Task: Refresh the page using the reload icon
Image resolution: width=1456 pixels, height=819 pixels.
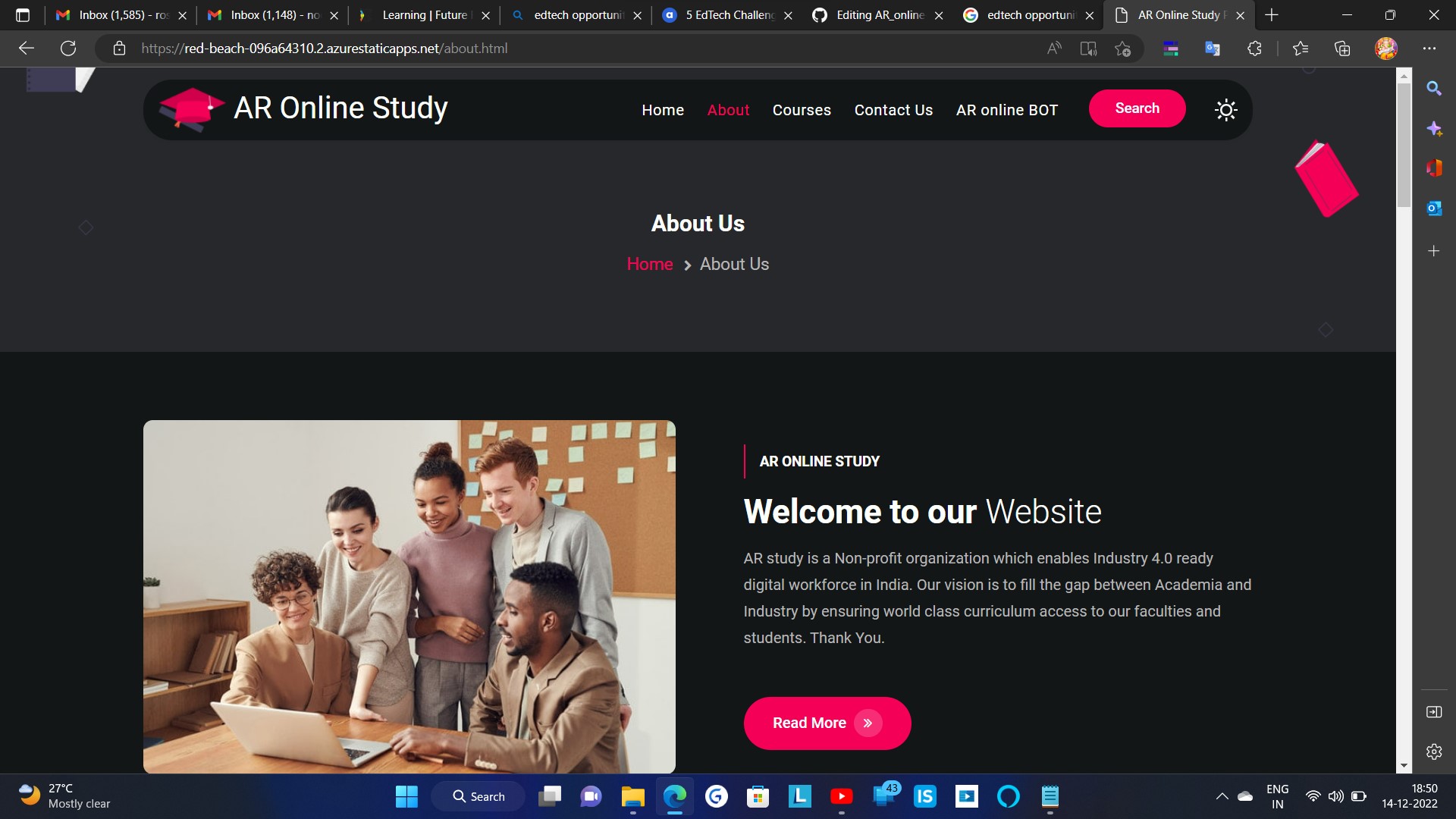Action: (68, 49)
